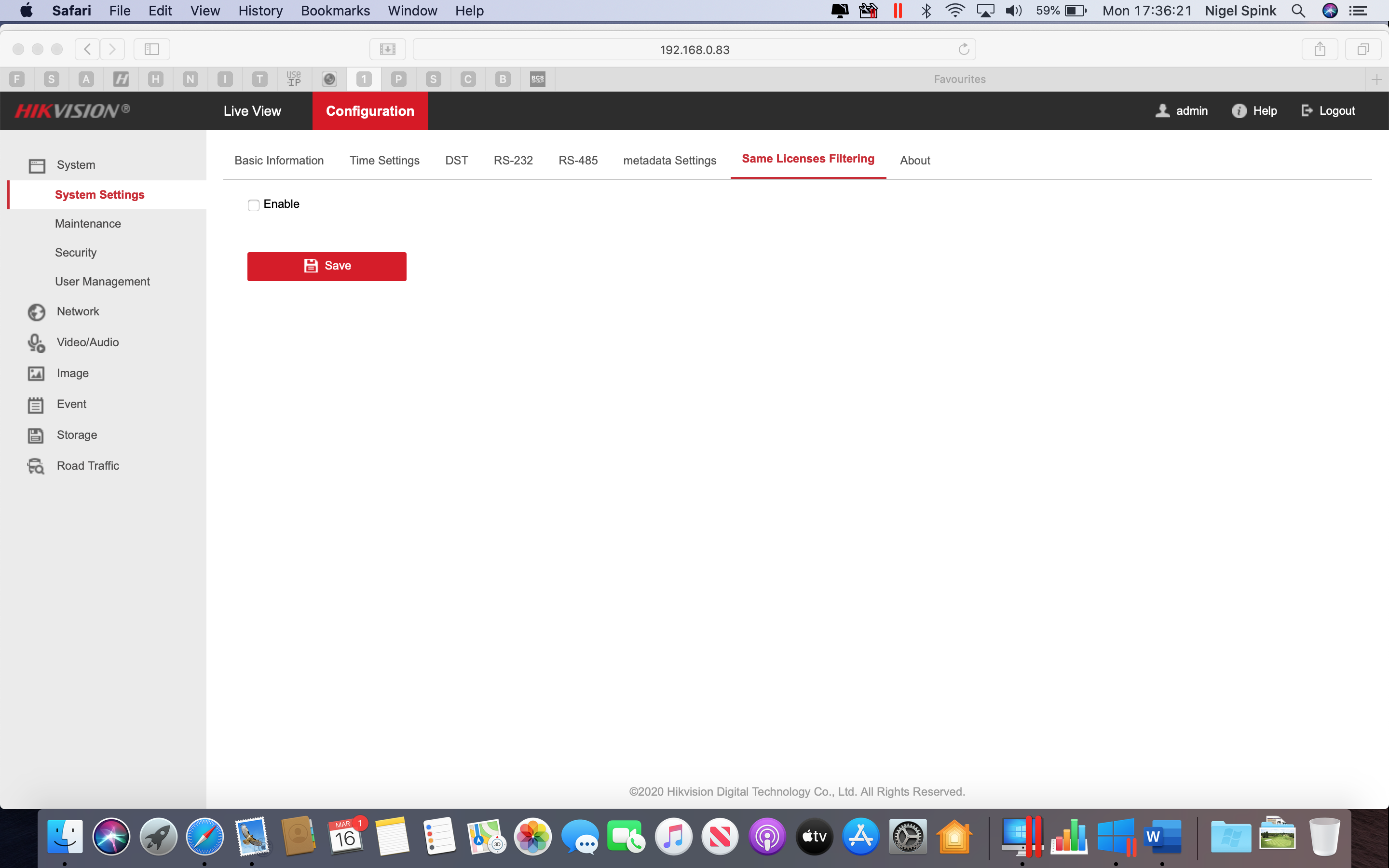
Task: Open Road Traffic settings via sidebar icon
Action: (x=36, y=465)
